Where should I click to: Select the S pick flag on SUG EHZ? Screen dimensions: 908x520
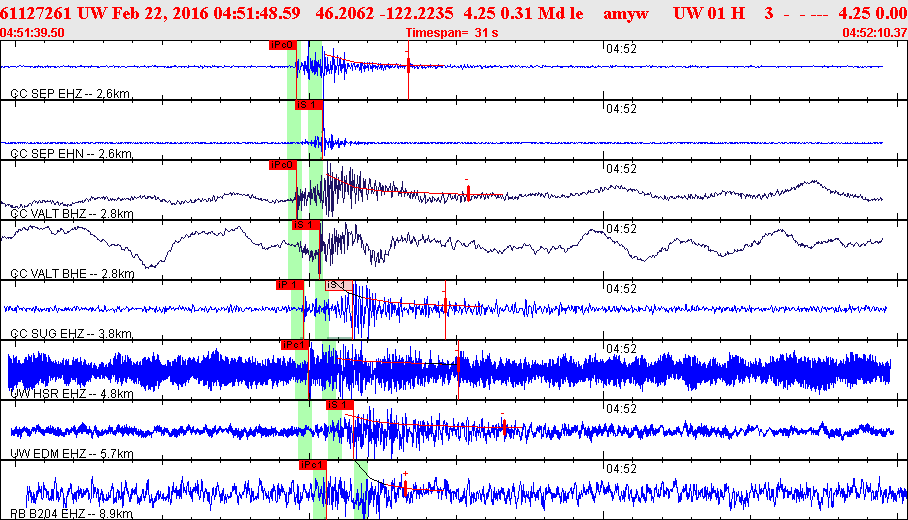pos(339,285)
